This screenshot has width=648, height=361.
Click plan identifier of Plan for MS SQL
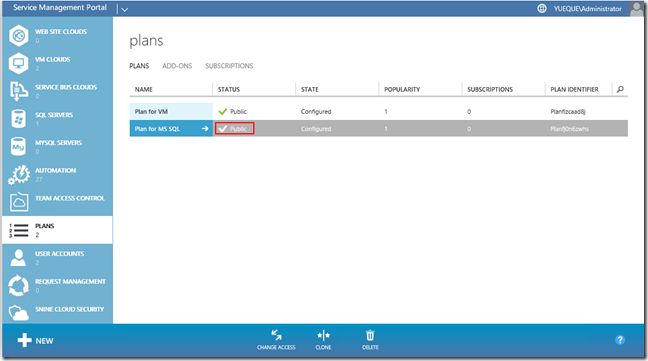click(569, 129)
